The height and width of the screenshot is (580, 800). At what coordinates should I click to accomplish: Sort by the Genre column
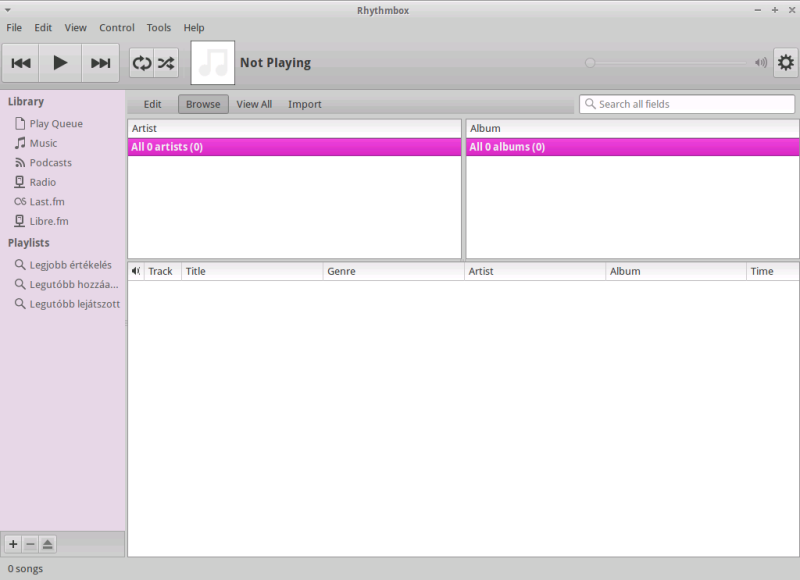(x=394, y=271)
